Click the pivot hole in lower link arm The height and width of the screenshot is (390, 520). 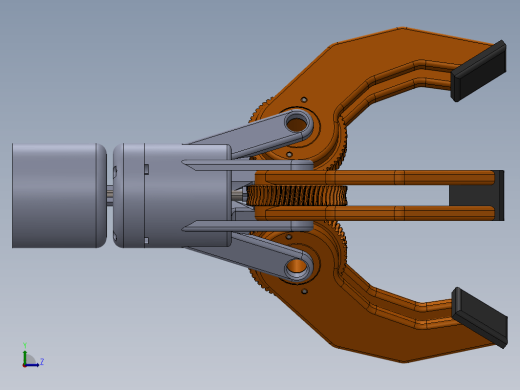(x=296, y=266)
